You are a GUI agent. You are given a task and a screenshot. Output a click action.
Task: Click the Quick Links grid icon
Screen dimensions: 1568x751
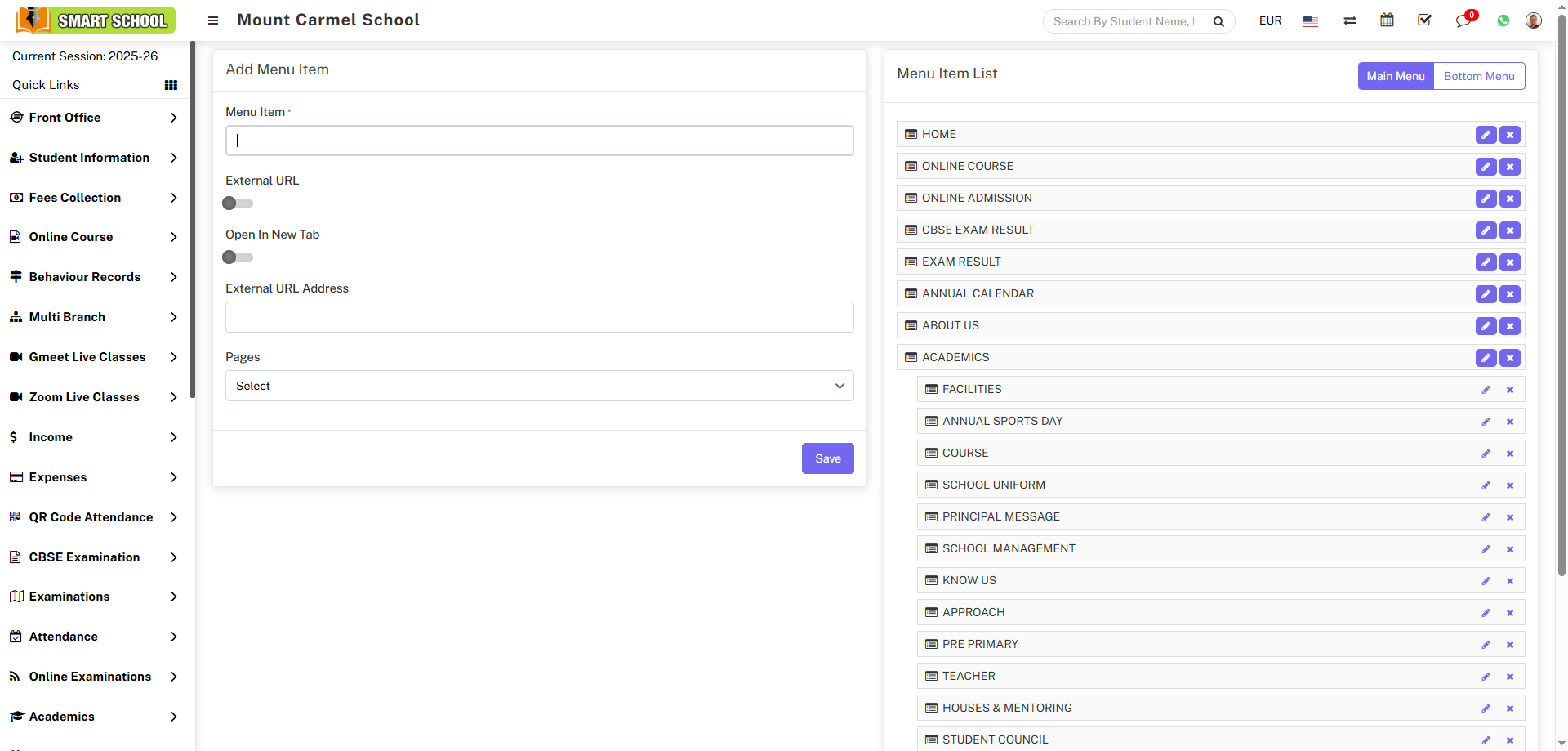171,85
